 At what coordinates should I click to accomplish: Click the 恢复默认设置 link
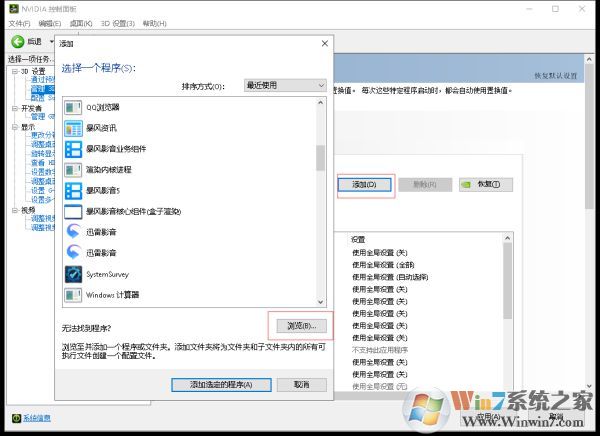(556, 76)
